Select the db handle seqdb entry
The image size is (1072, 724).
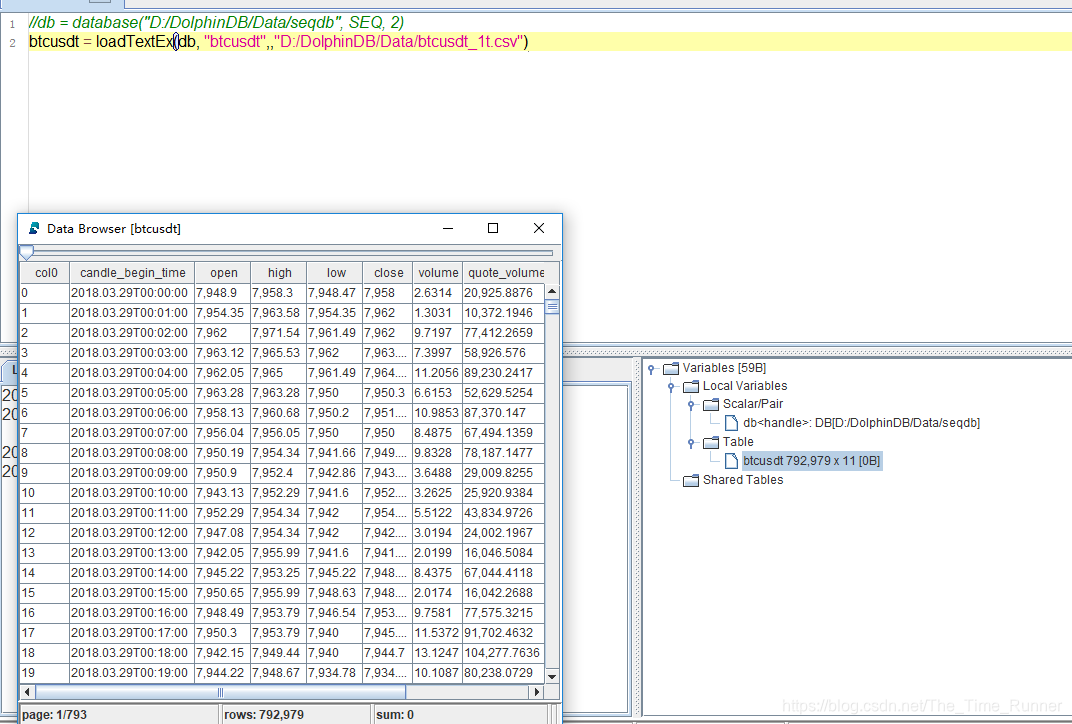click(861, 423)
